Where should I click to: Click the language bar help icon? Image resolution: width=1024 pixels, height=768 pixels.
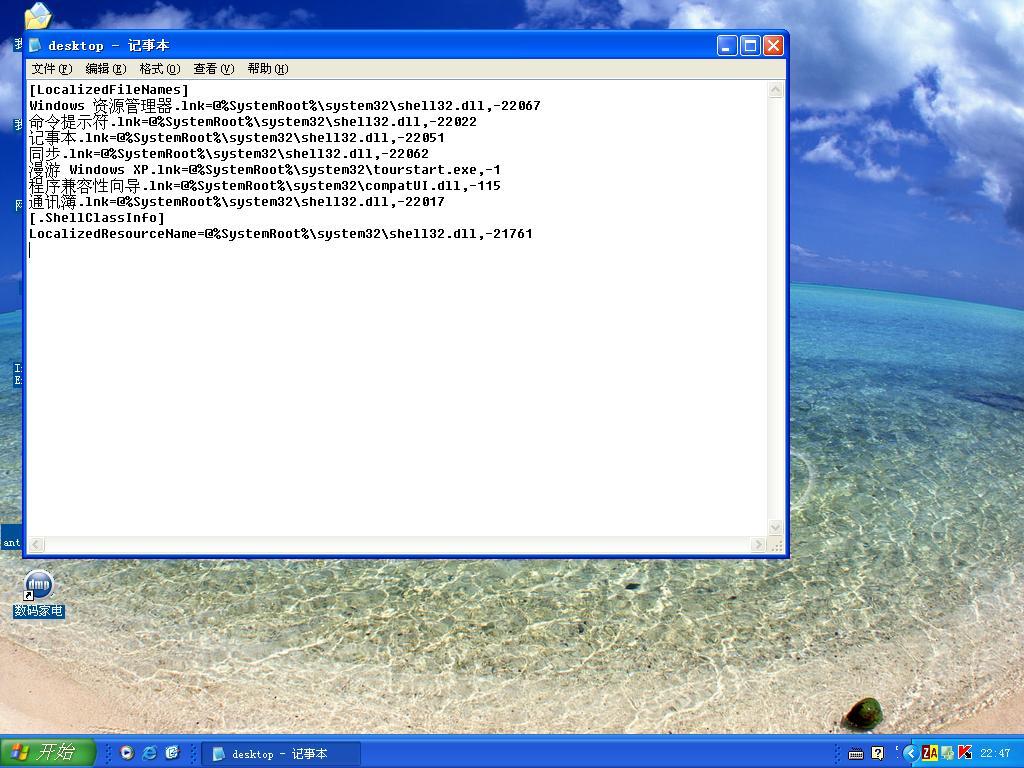(x=878, y=754)
